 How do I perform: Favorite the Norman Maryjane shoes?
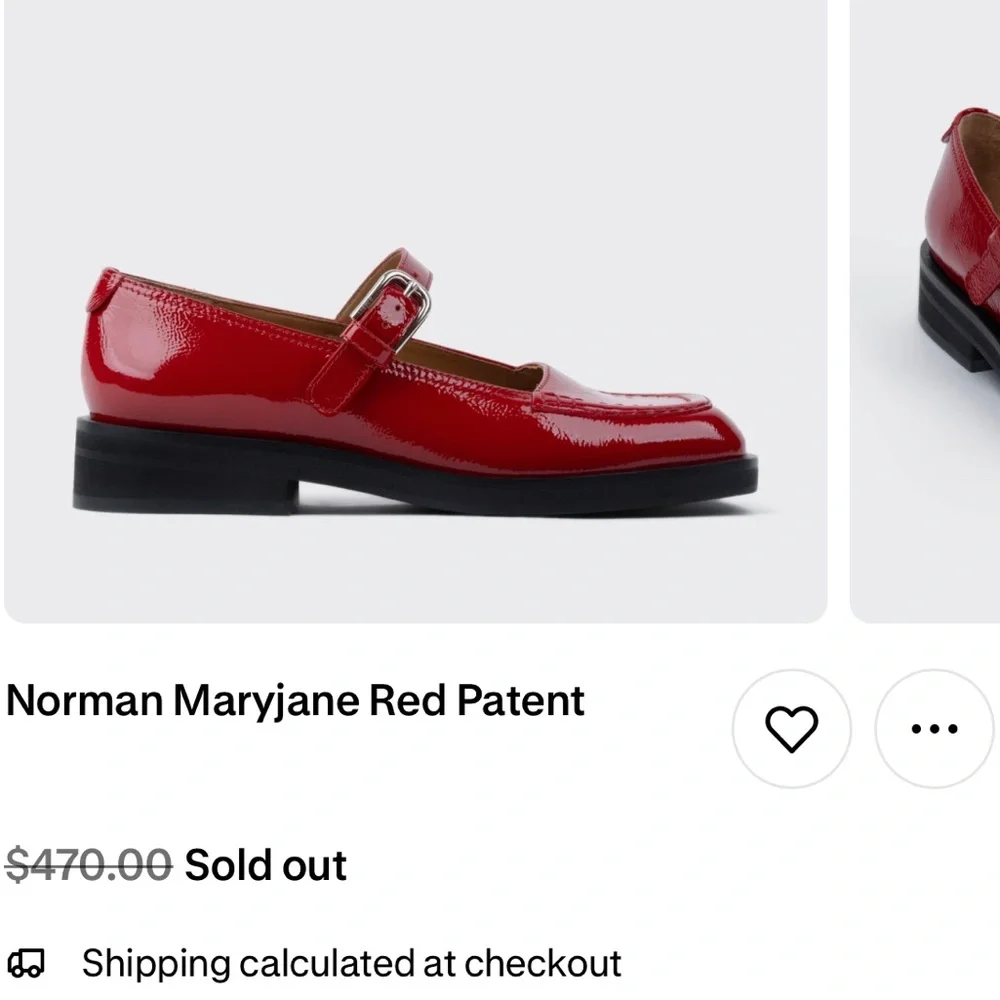pyautogui.click(x=791, y=729)
